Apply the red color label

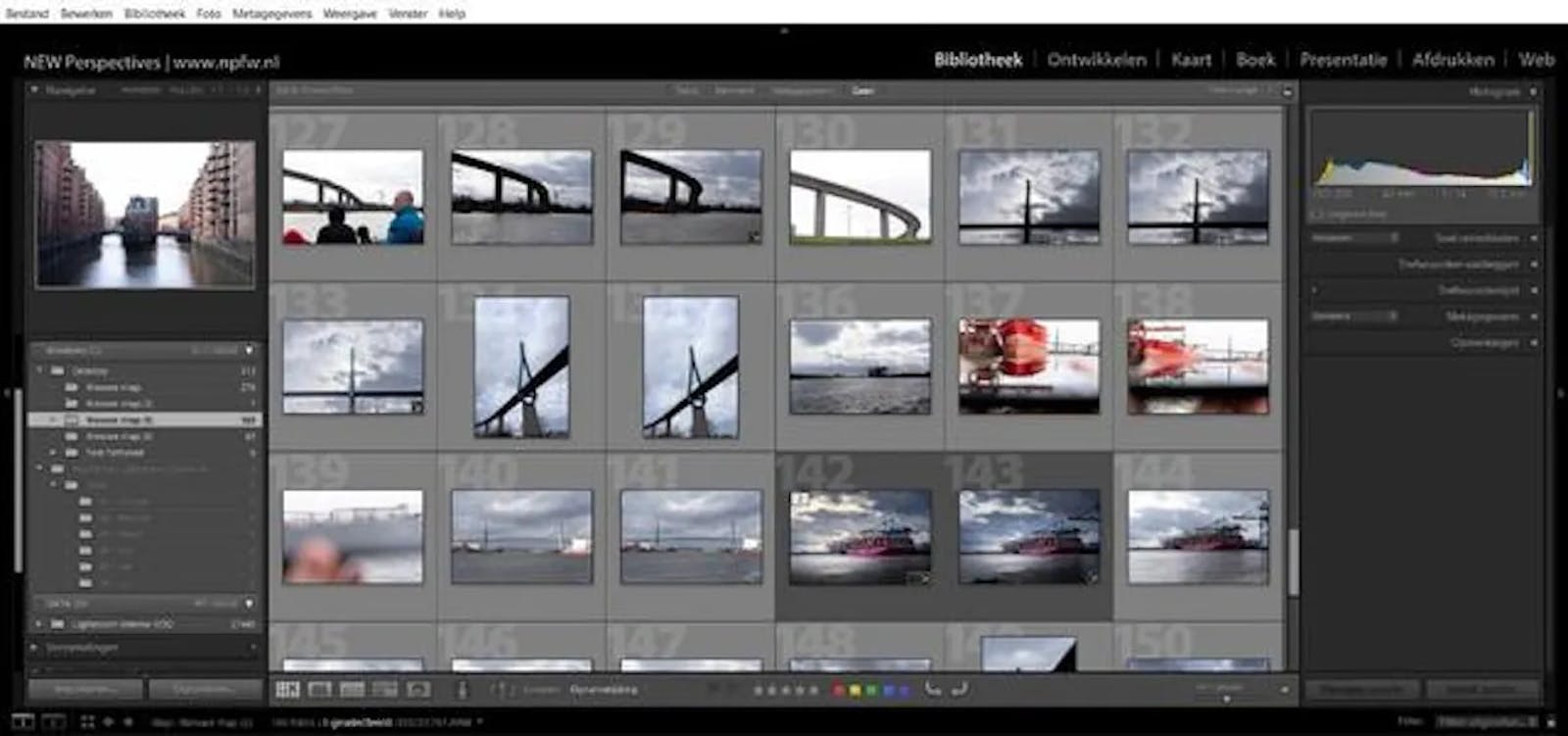[x=839, y=690]
